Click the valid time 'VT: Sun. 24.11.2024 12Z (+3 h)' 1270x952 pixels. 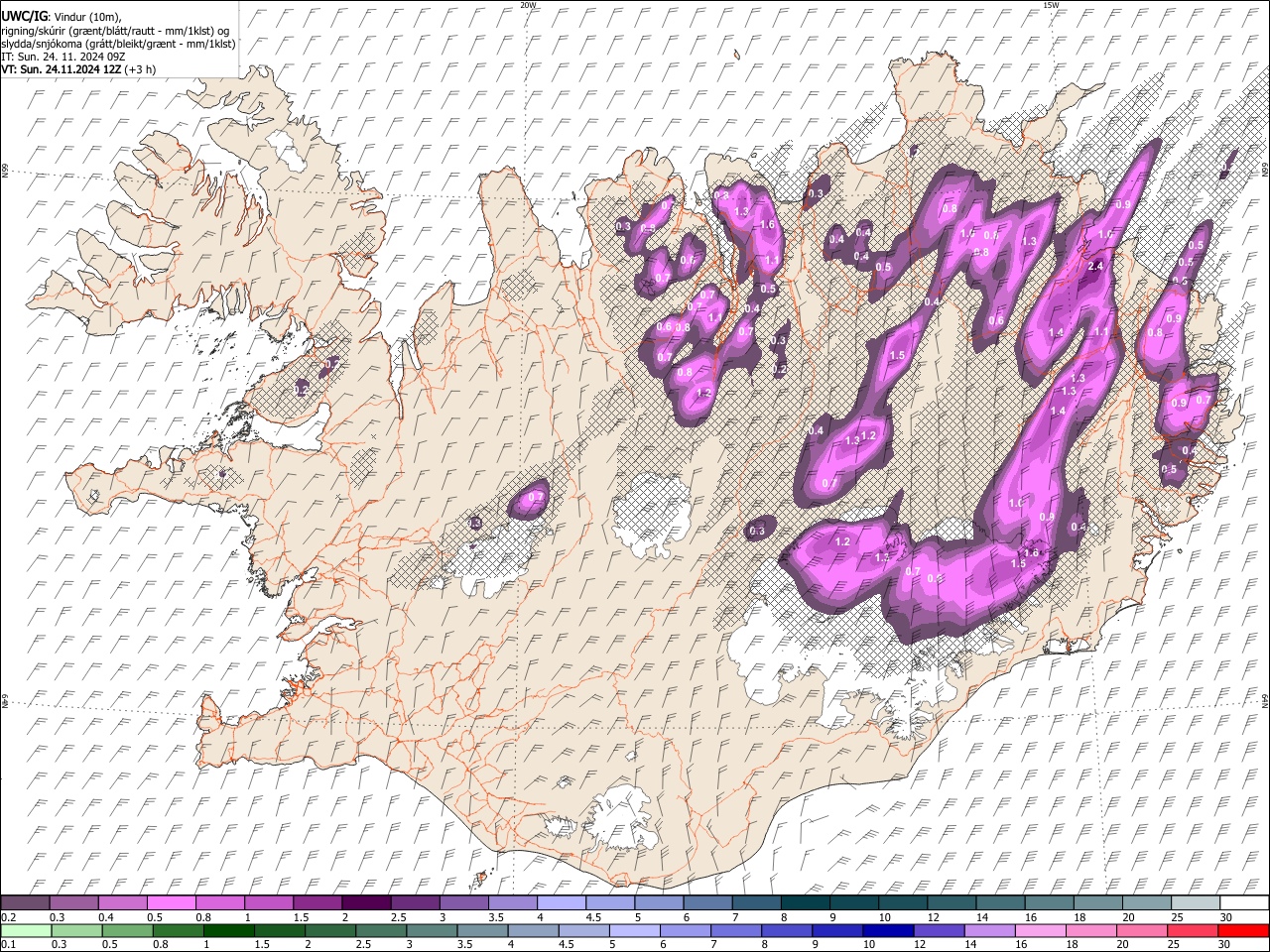point(78,69)
